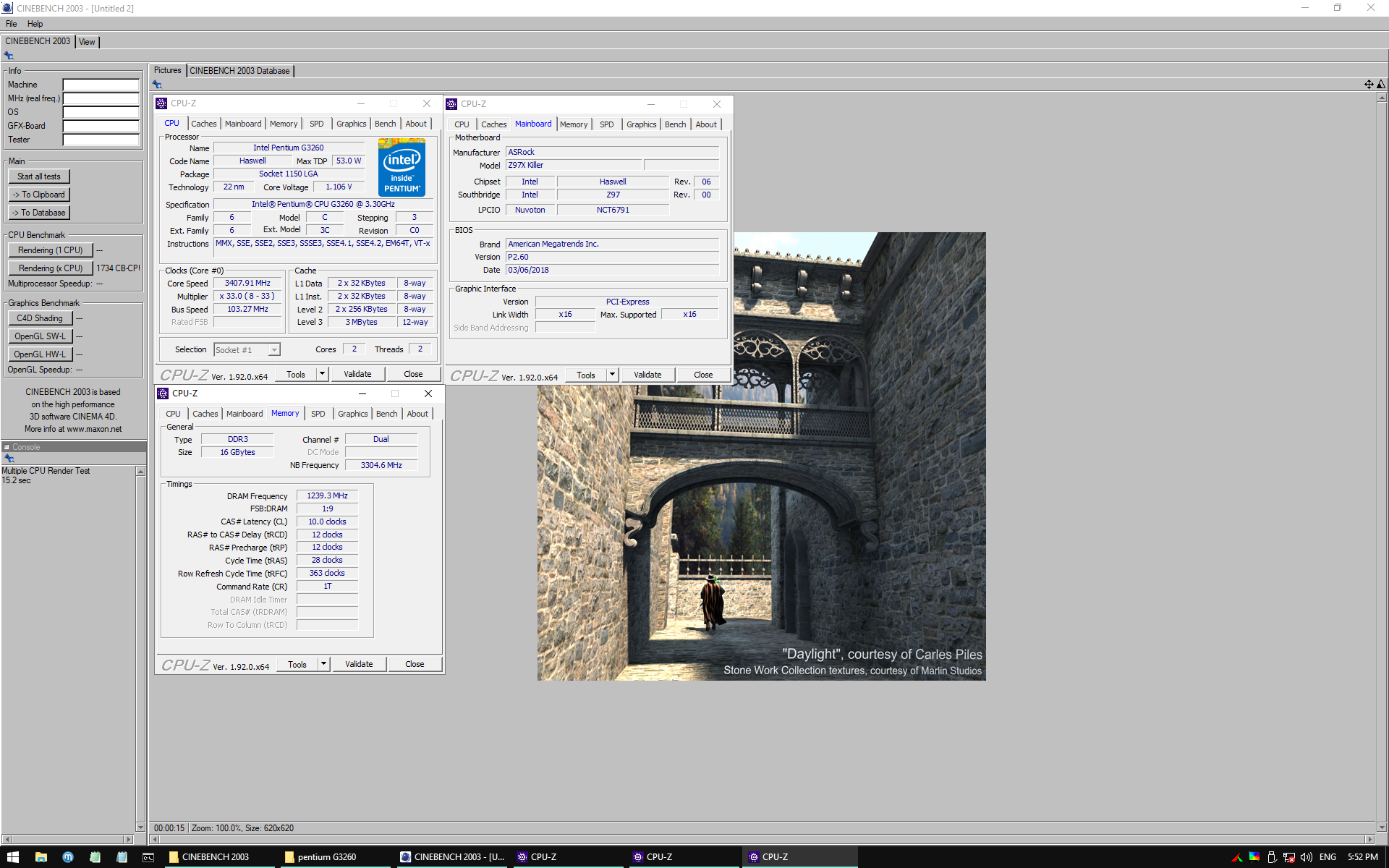Click the OS input field
Screen dimensions: 1389x868
tap(101, 112)
